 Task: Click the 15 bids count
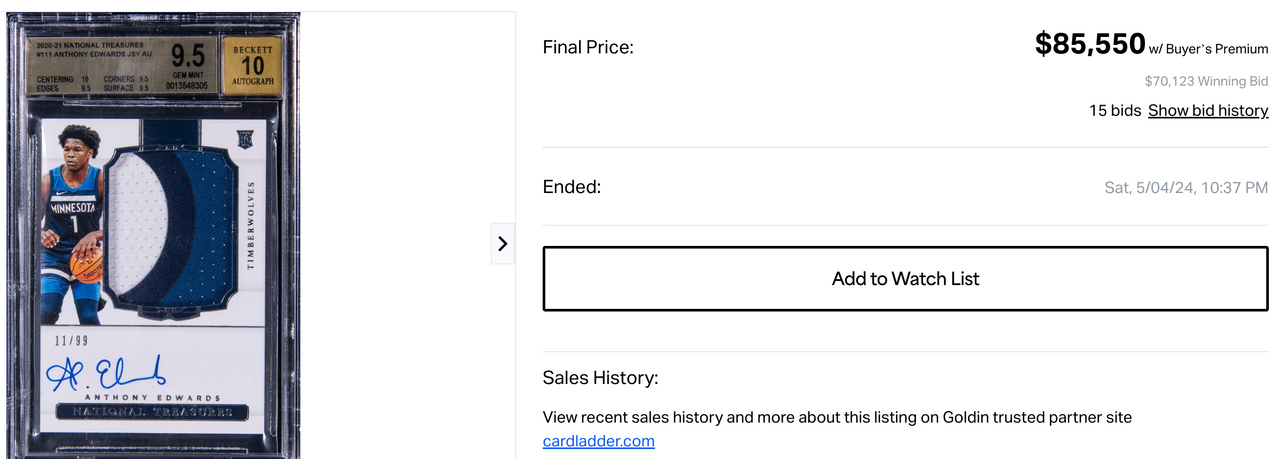pyautogui.click(x=1115, y=111)
